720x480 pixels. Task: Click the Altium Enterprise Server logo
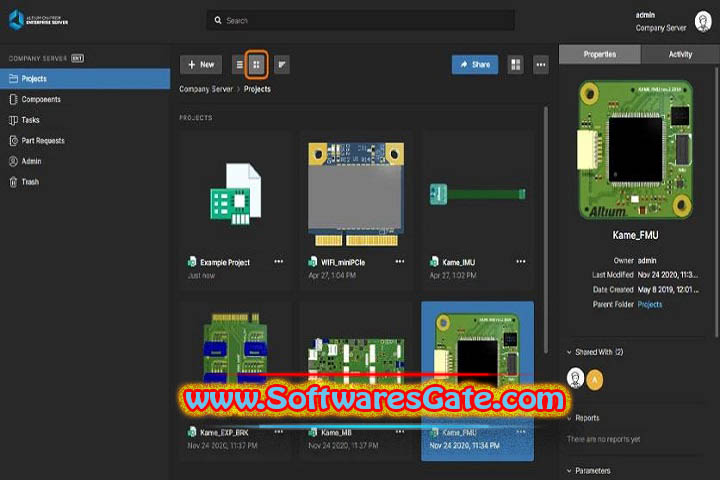39,20
